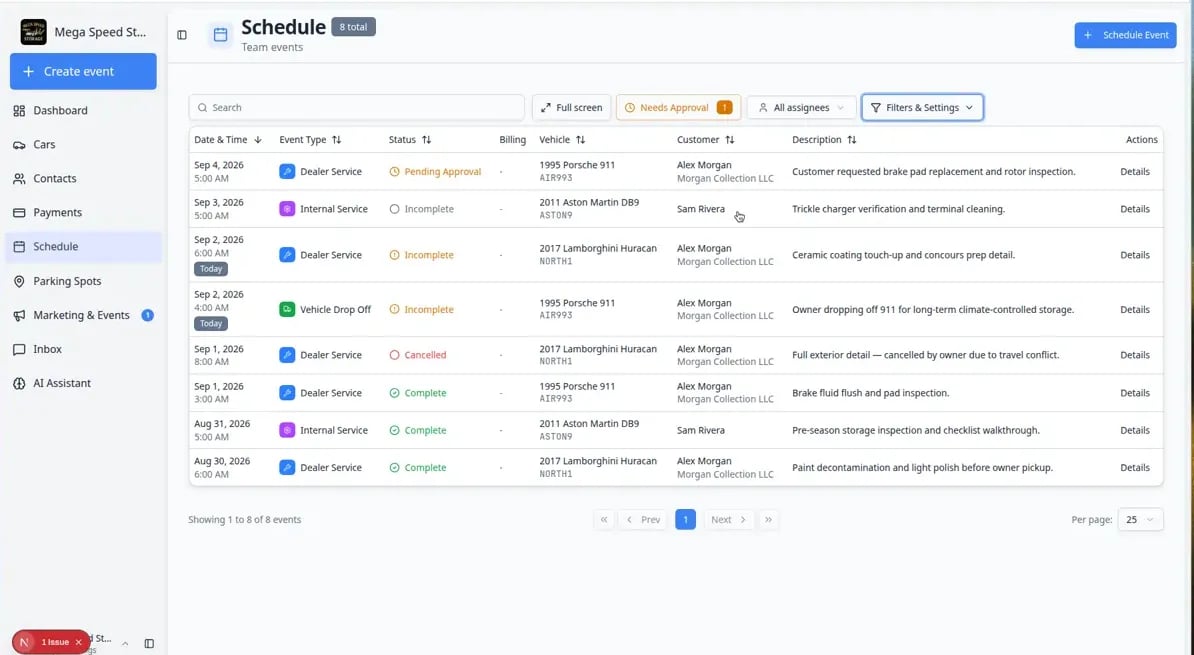This screenshot has height=655, width=1194.
Task: Dismiss the 1 Issue badge with X
Action: (x=78, y=642)
